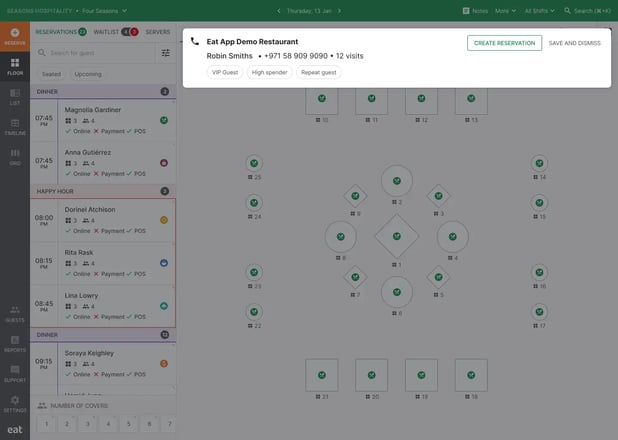Screen dimensions: 618x440
Task: Click the Notes icon in top bar
Action: coord(466,11)
